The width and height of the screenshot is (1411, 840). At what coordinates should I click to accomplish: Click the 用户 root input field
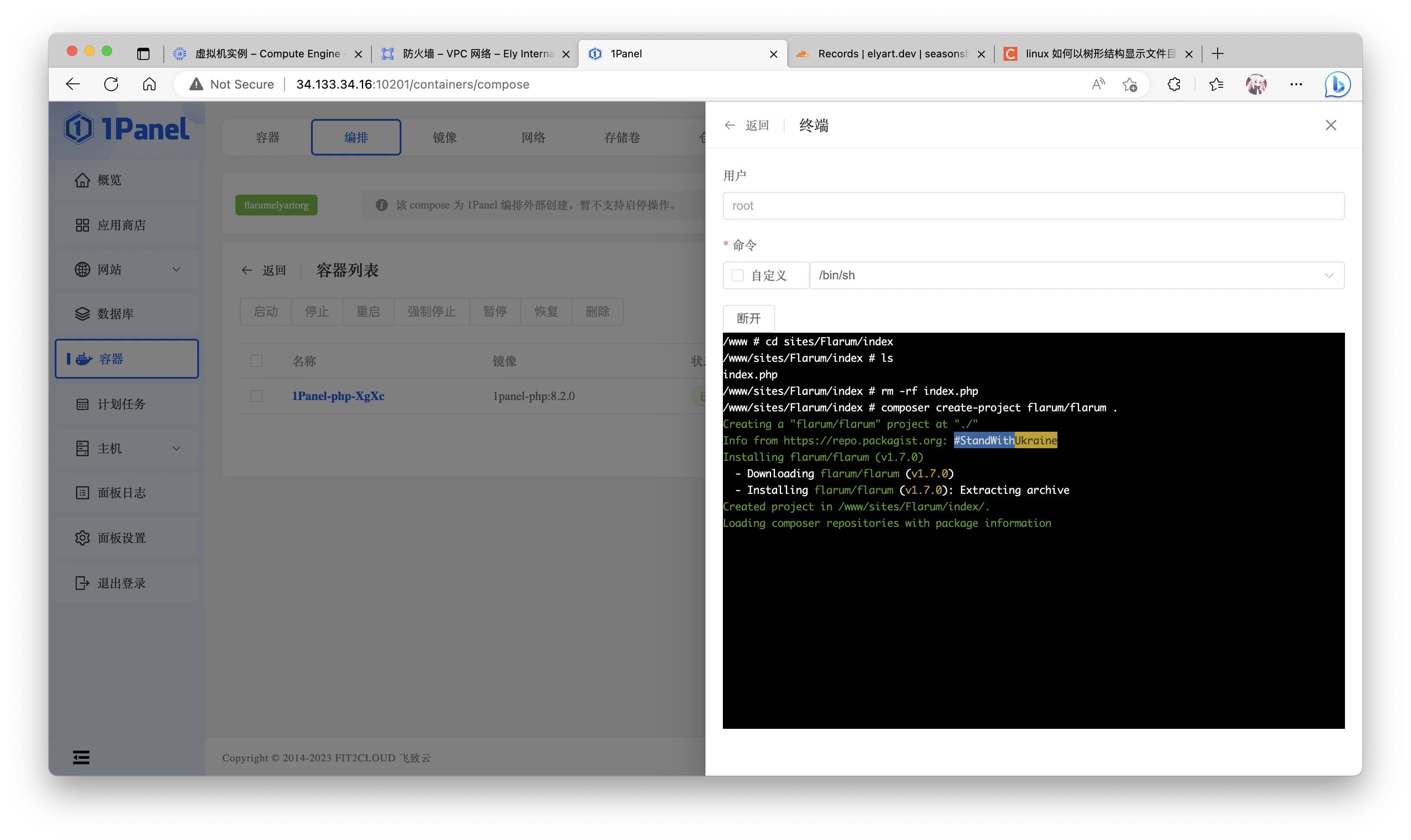click(x=1033, y=205)
